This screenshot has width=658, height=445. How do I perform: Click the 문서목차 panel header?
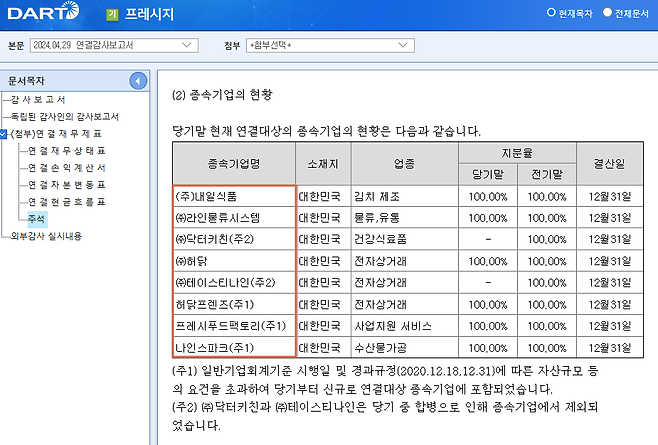coord(30,79)
